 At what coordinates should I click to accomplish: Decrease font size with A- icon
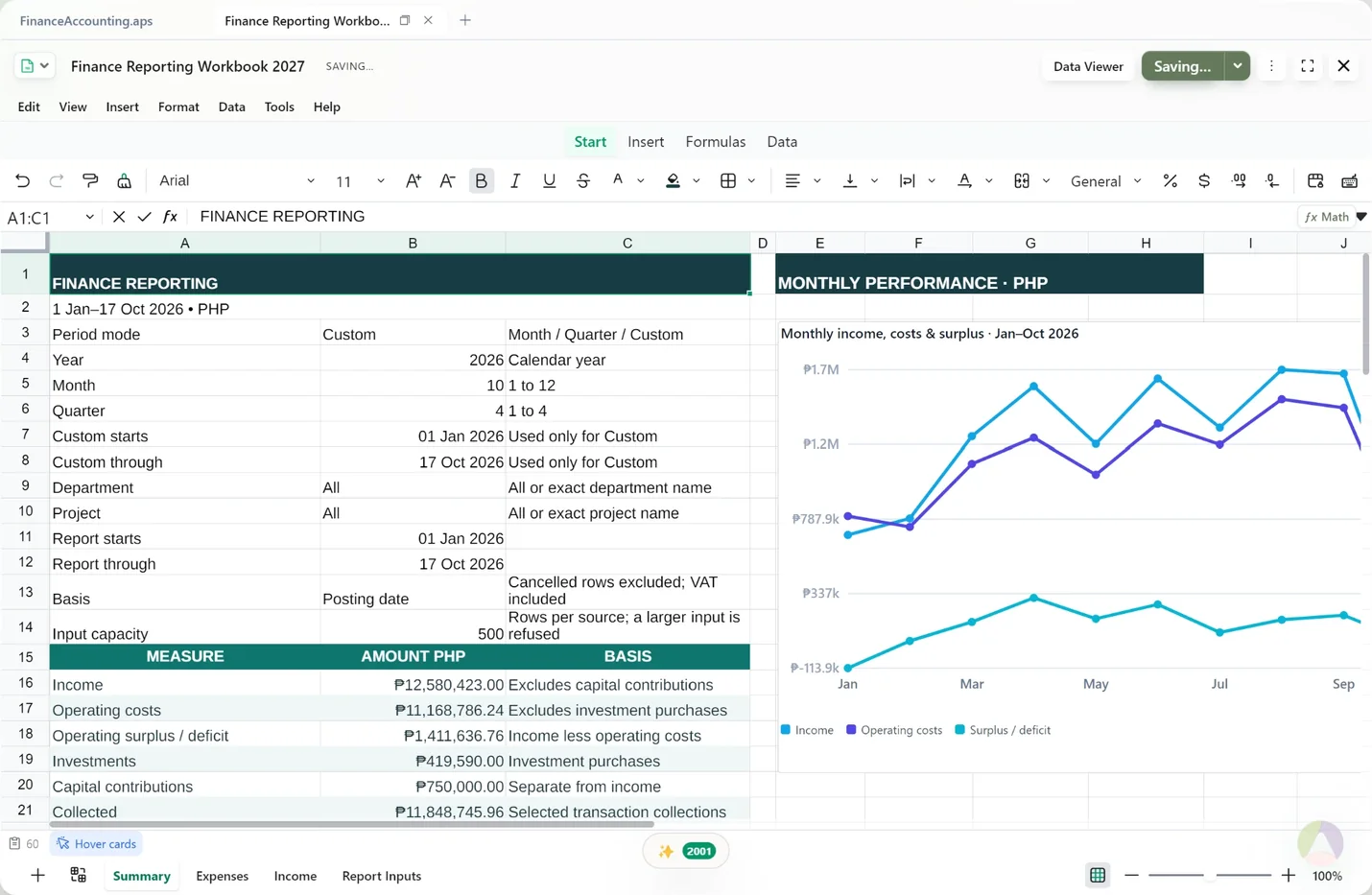447,180
